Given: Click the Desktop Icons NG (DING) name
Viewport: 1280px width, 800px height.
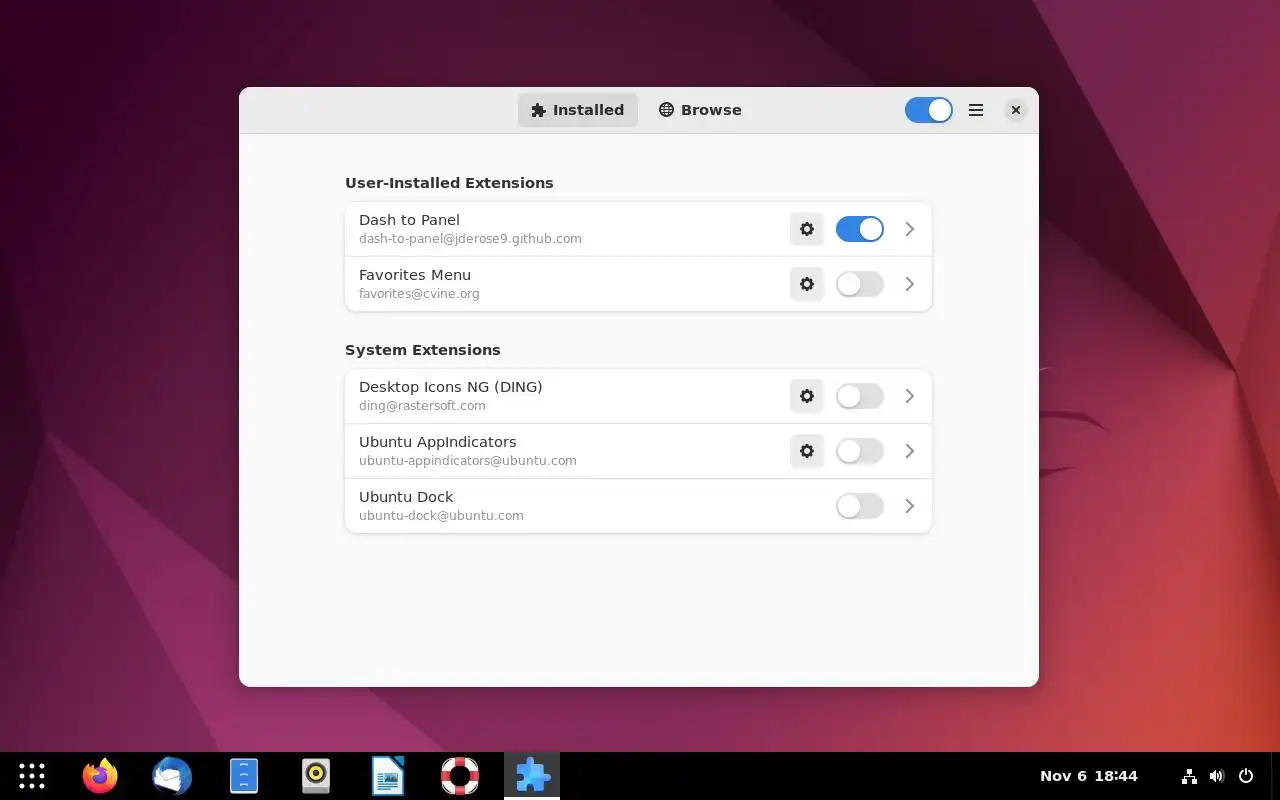Looking at the screenshot, I should [451, 387].
